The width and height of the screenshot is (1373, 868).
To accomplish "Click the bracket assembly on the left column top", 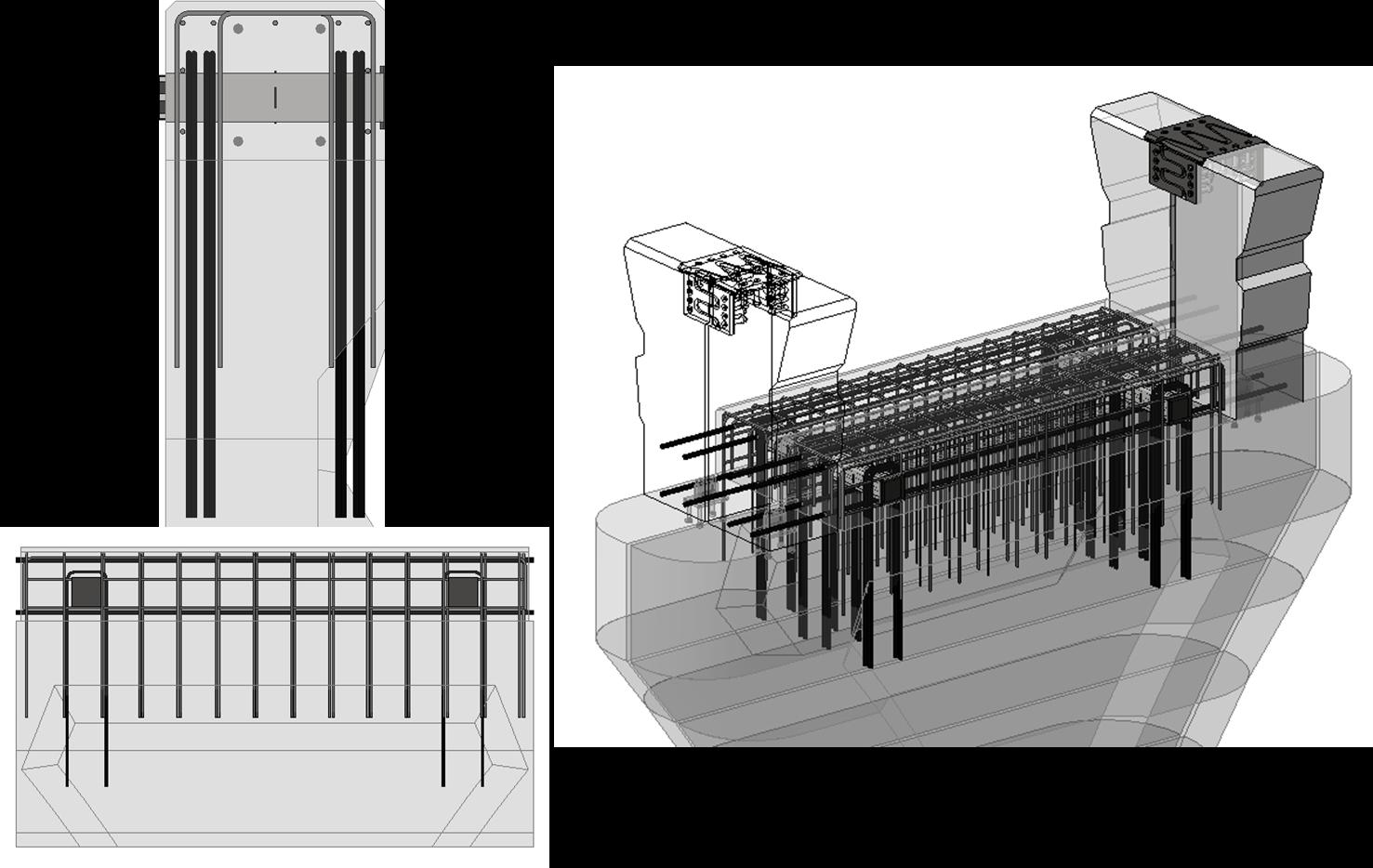I will (x=740, y=291).
